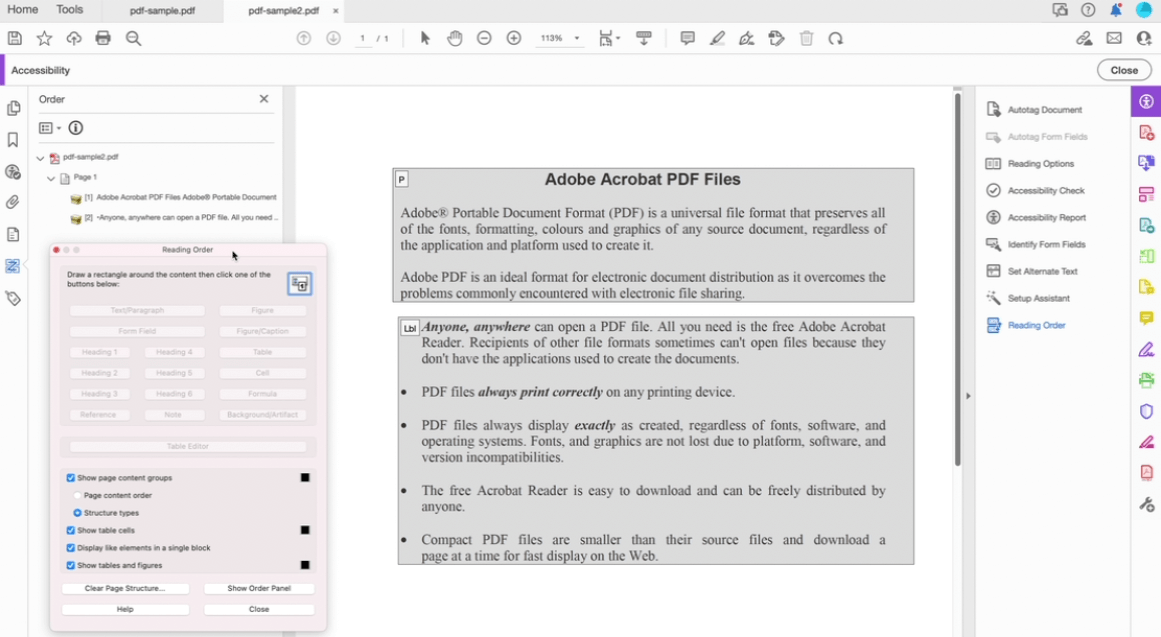Open Page Thumbnails in left sidebar

pyautogui.click(x=13, y=108)
